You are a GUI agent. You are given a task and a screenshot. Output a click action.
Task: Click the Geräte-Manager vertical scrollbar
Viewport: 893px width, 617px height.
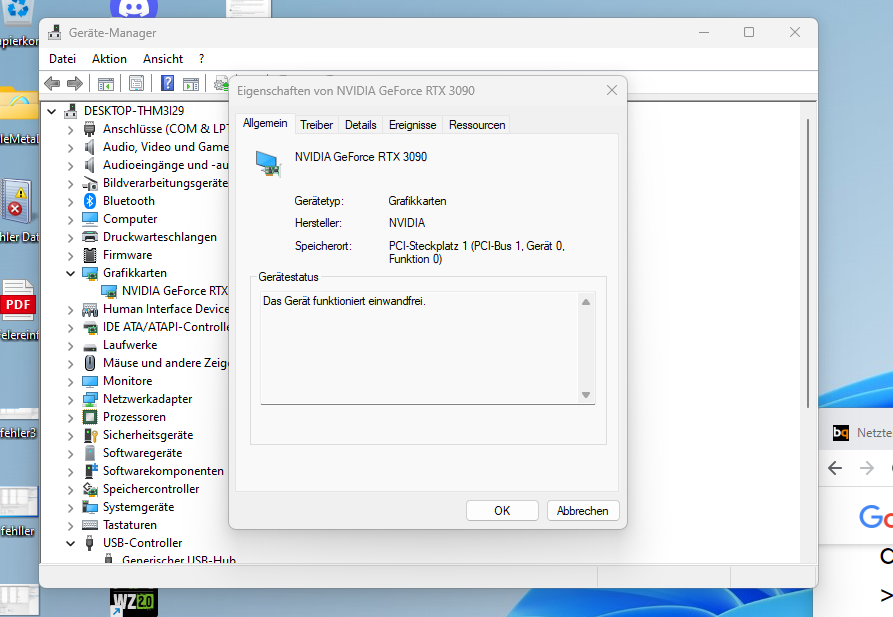point(808,263)
